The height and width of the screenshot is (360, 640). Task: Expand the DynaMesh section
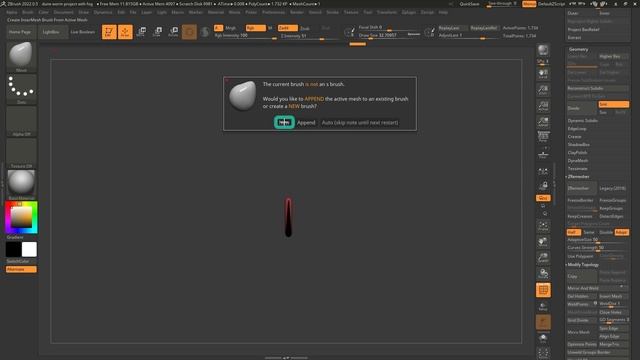(x=578, y=161)
